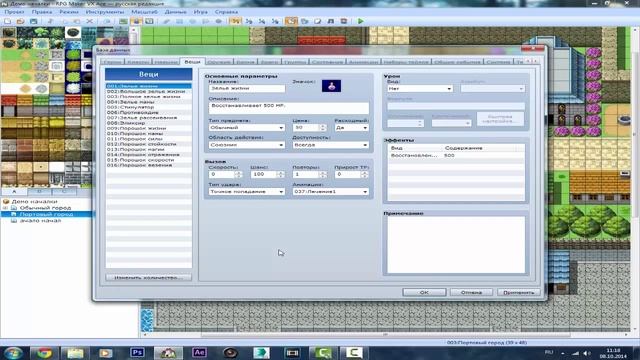The image size is (640, 360).
Task: Click the Шанс value stepper arrows
Action: click(280, 174)
